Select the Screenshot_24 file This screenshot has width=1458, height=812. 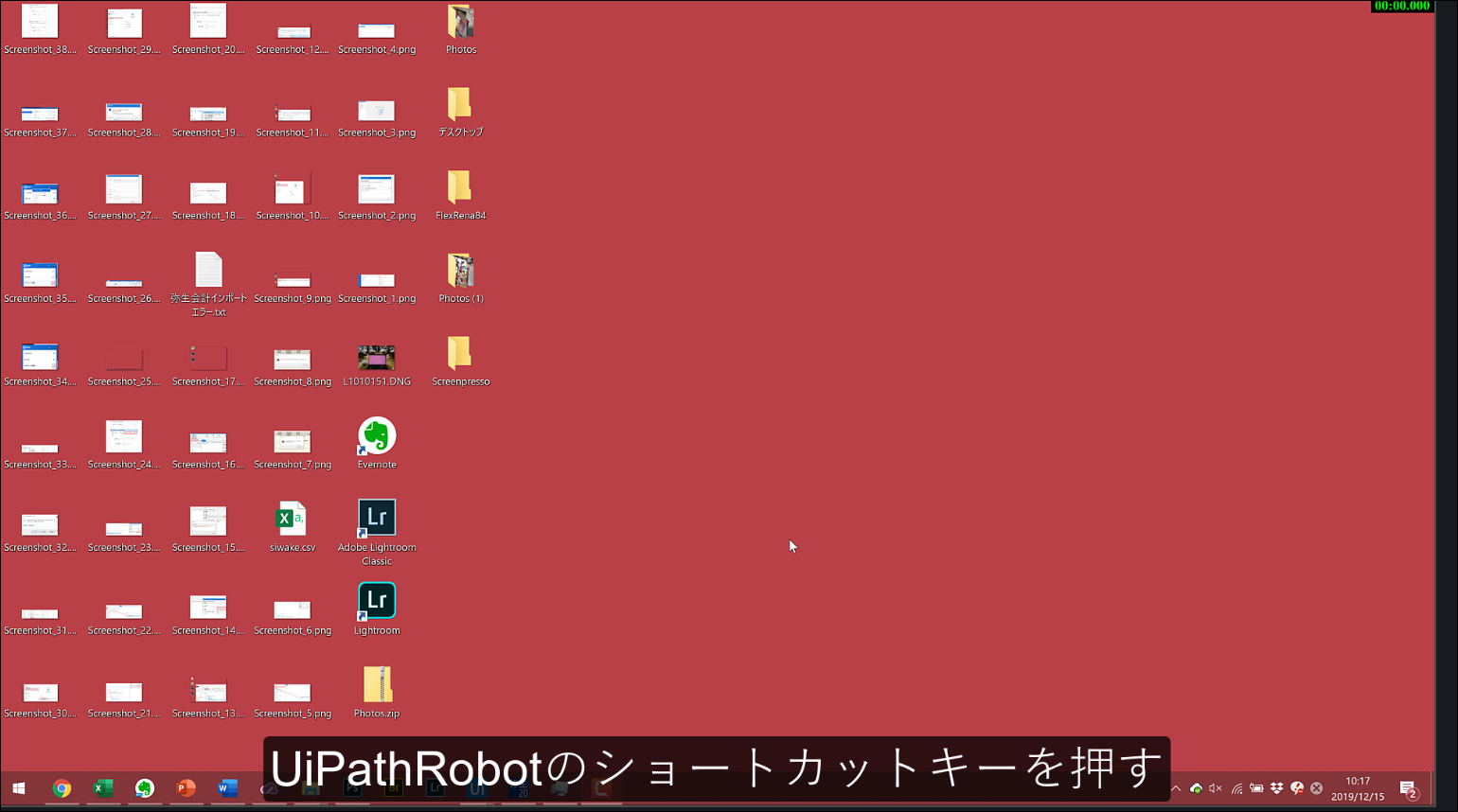pos(124,445)
